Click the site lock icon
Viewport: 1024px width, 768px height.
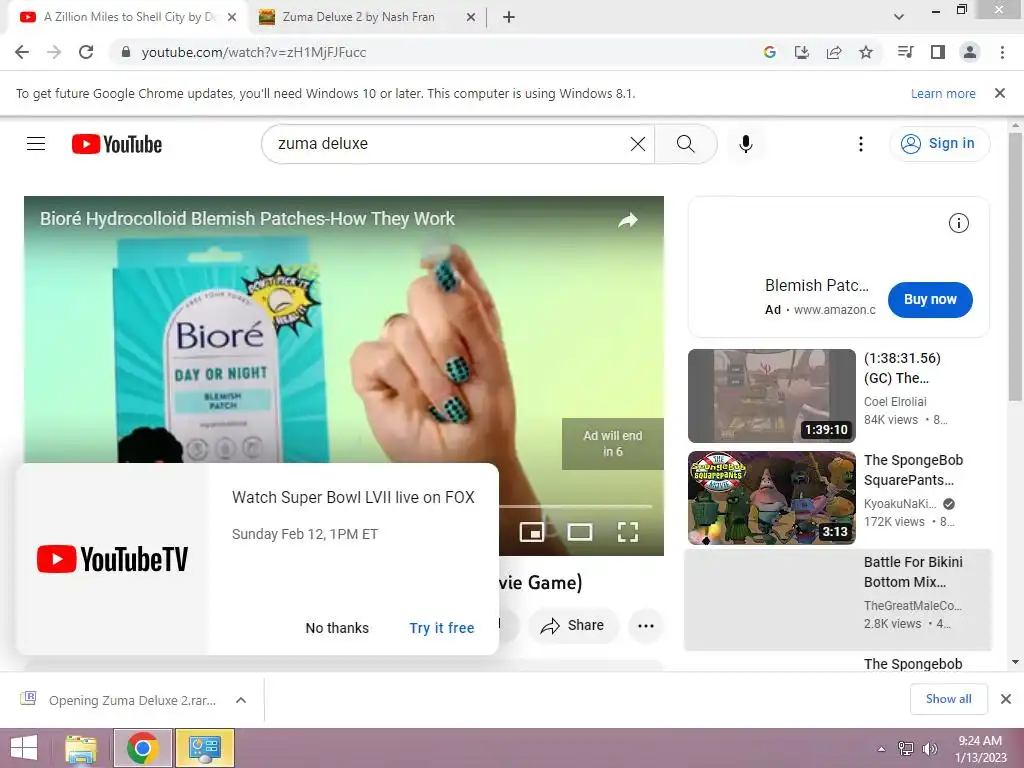[x=126, y=52]
